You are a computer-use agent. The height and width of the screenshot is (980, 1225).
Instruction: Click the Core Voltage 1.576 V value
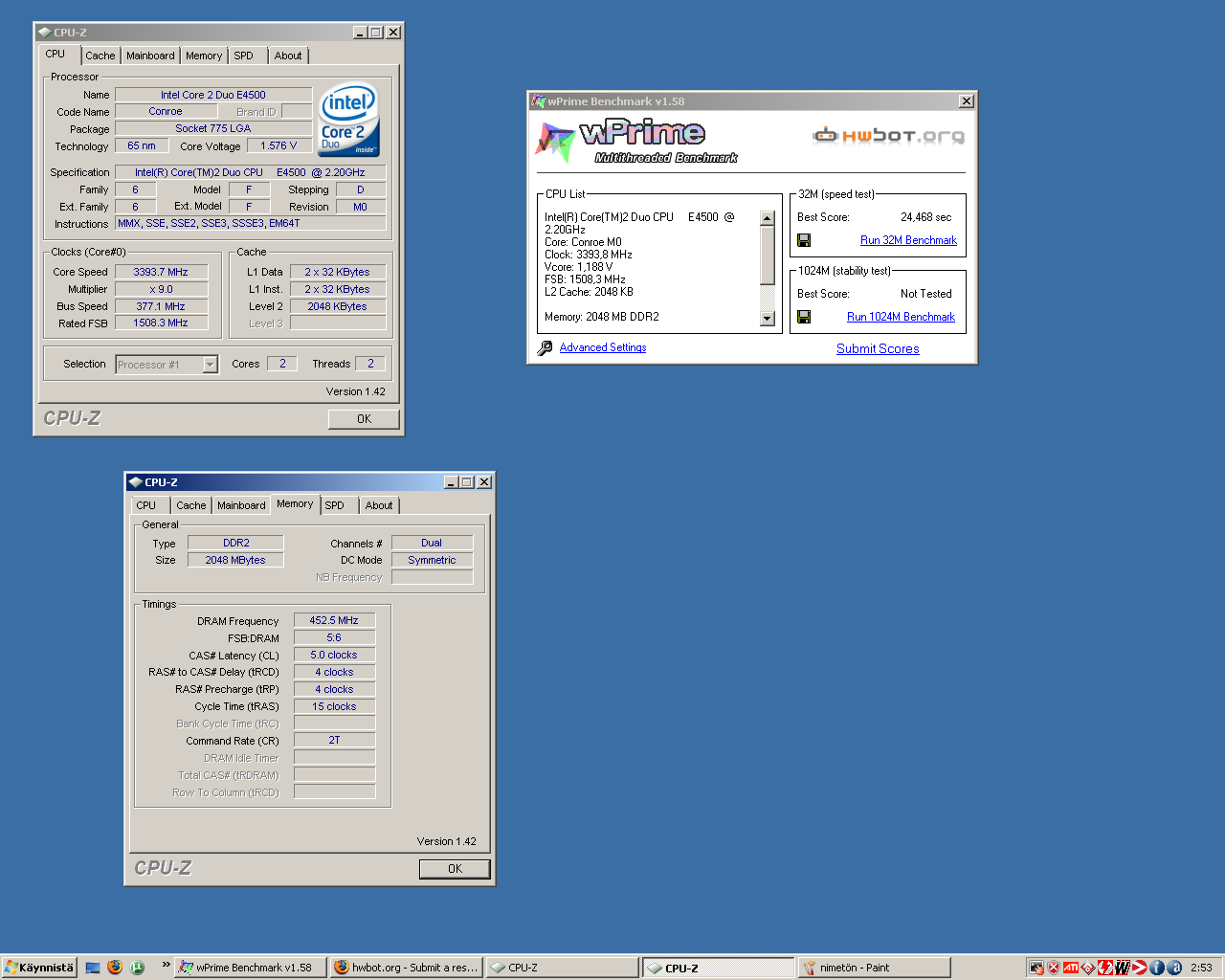click(x=278, y=145)
